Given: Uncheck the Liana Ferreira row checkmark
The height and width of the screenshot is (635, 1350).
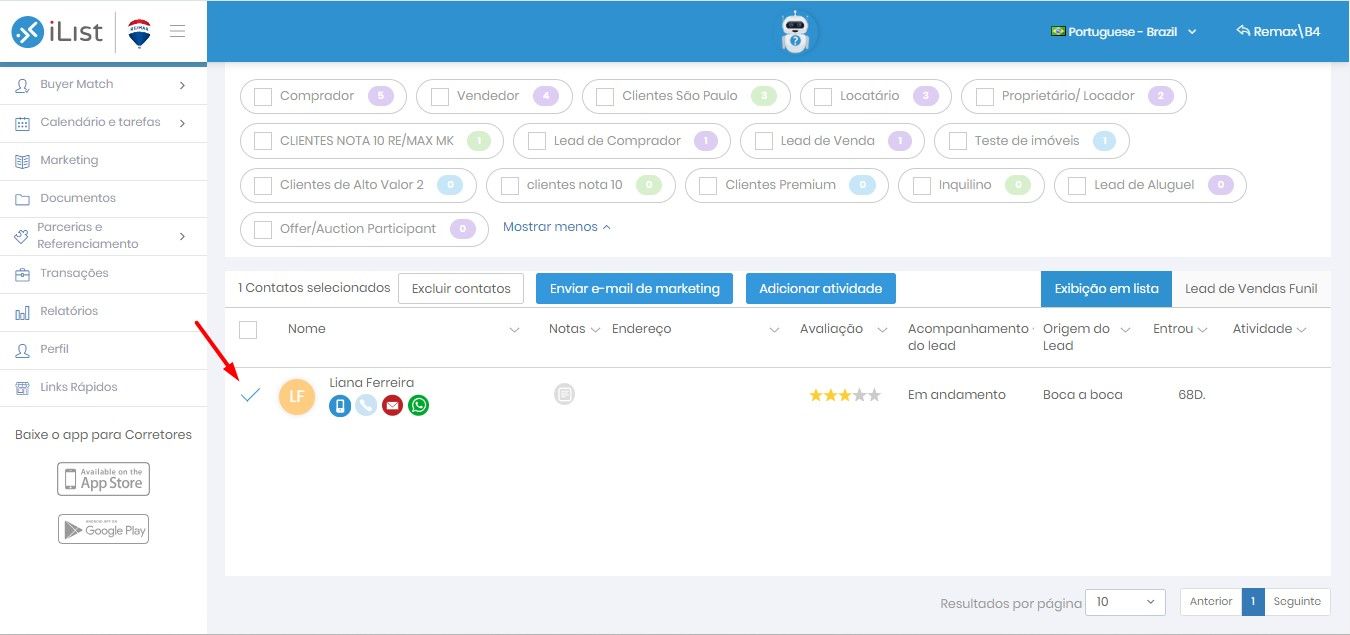Looking at the screenshot, I should [x=250, y=395].
